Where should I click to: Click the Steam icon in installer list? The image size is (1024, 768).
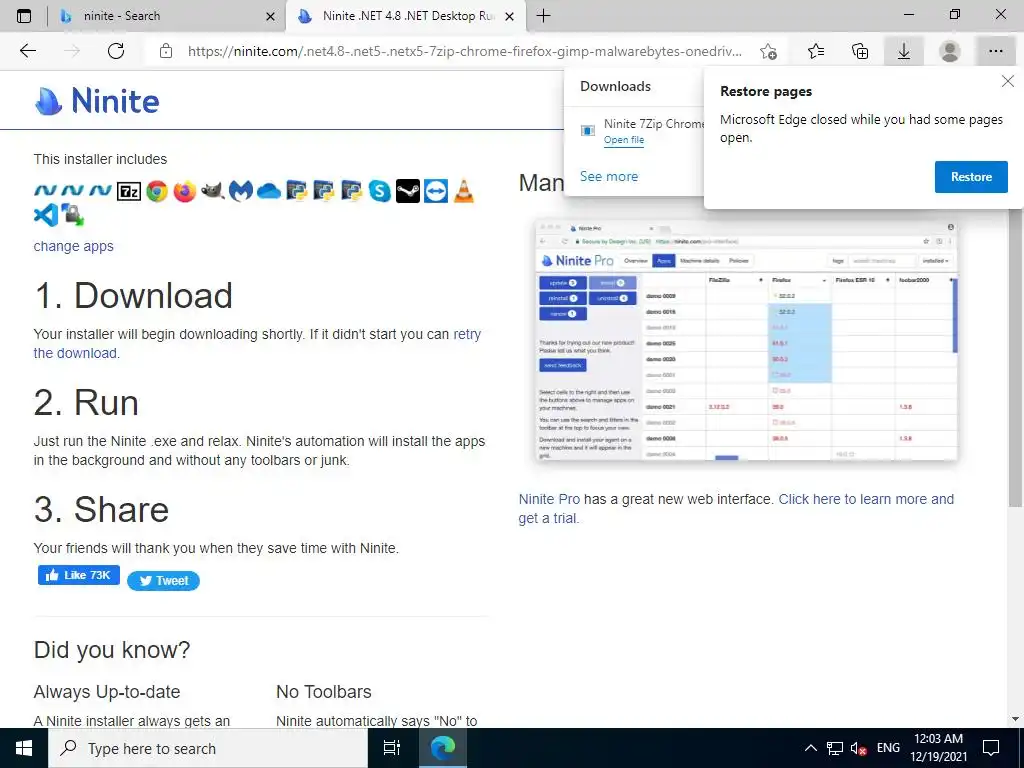[408, 191]
